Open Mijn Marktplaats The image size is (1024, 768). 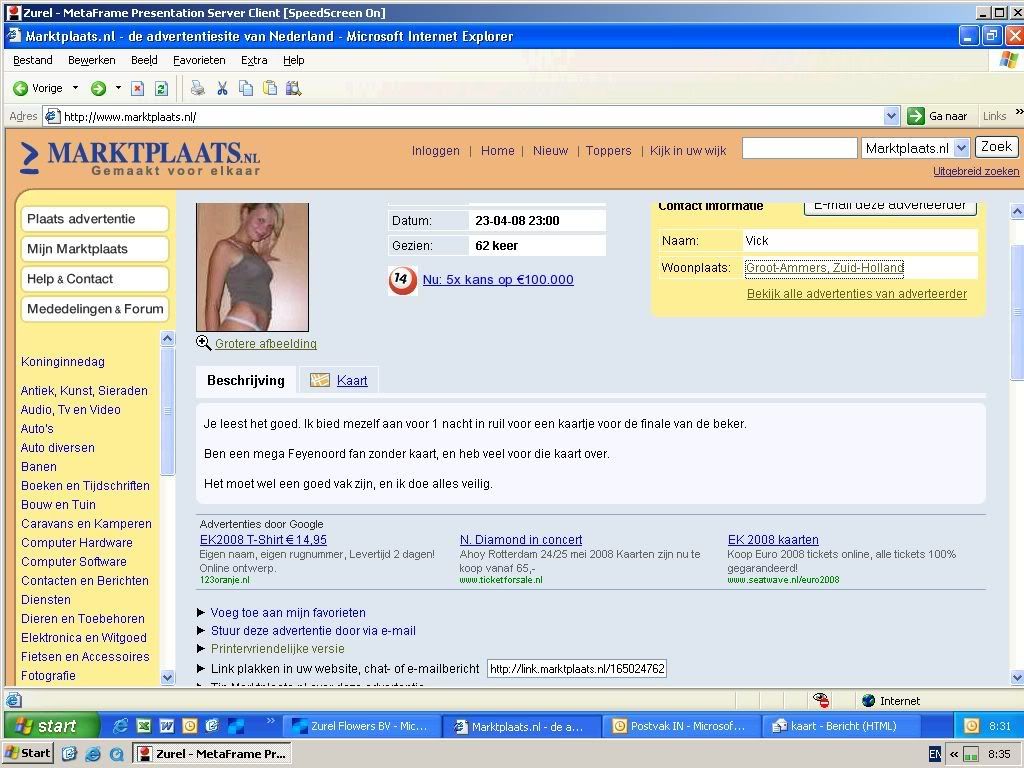click(95, 249)
